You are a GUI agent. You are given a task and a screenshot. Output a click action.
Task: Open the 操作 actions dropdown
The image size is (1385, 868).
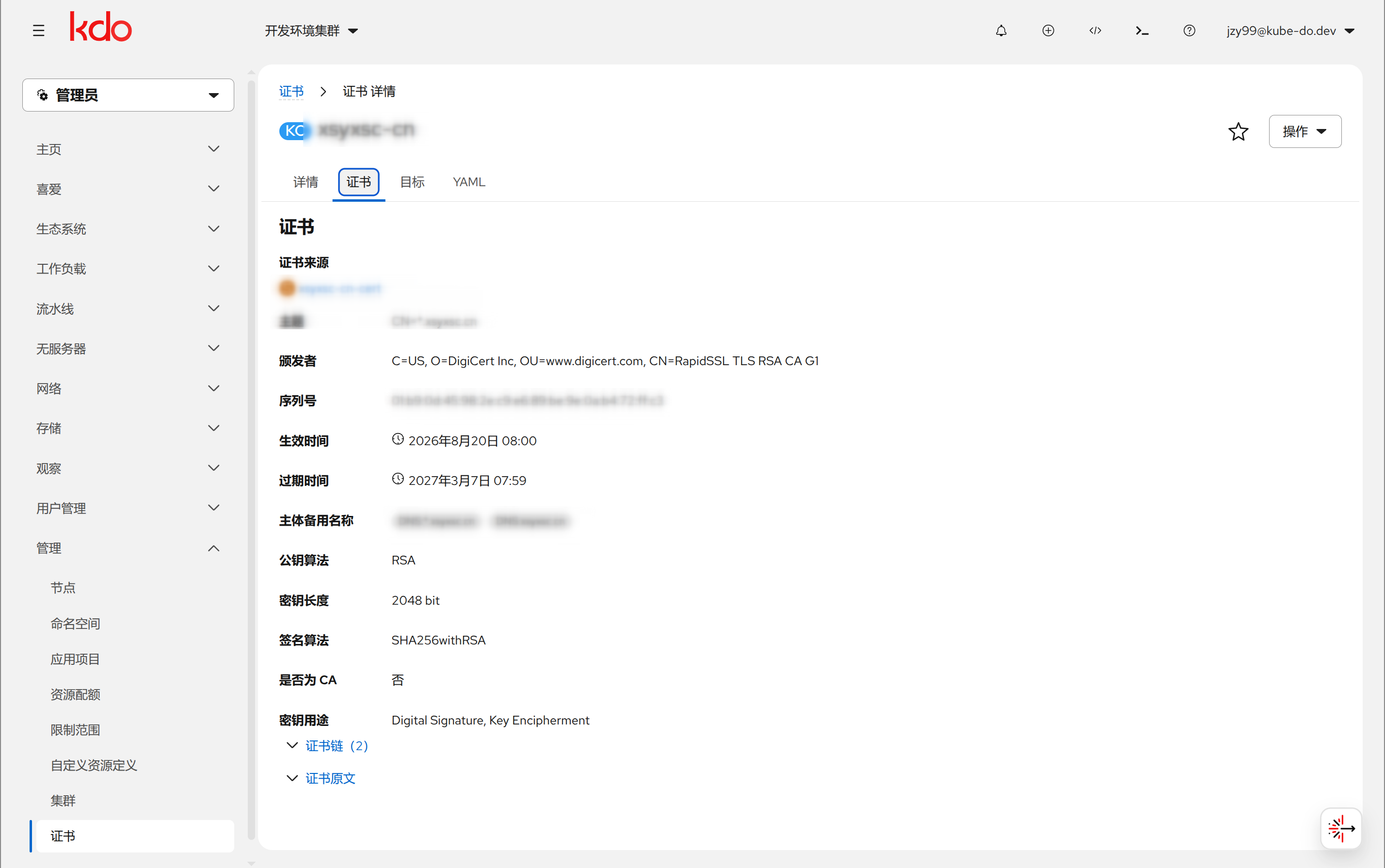pyautogui.click(x=1304, y=131)
